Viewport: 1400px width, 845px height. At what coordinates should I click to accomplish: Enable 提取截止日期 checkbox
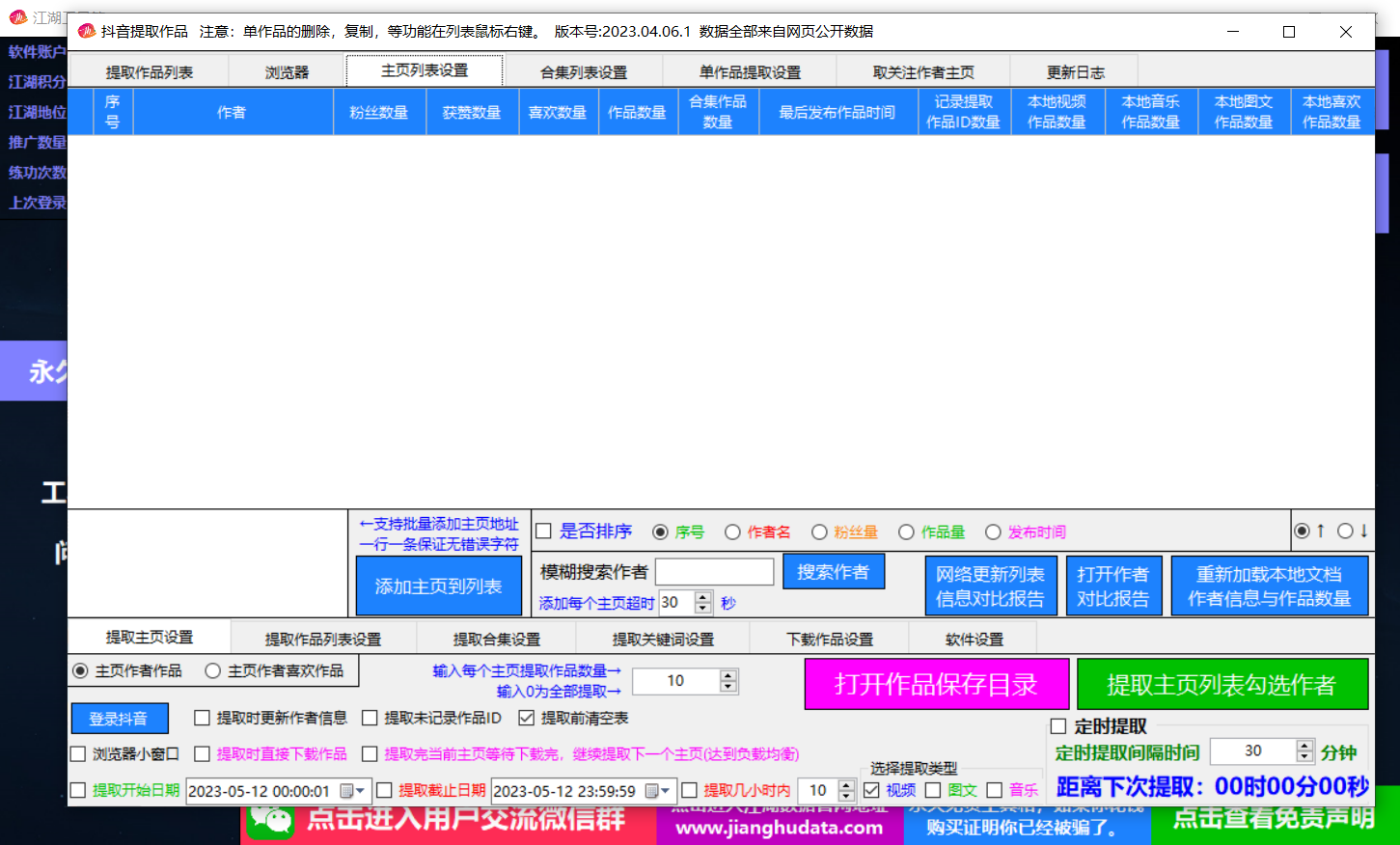[384, 790]
